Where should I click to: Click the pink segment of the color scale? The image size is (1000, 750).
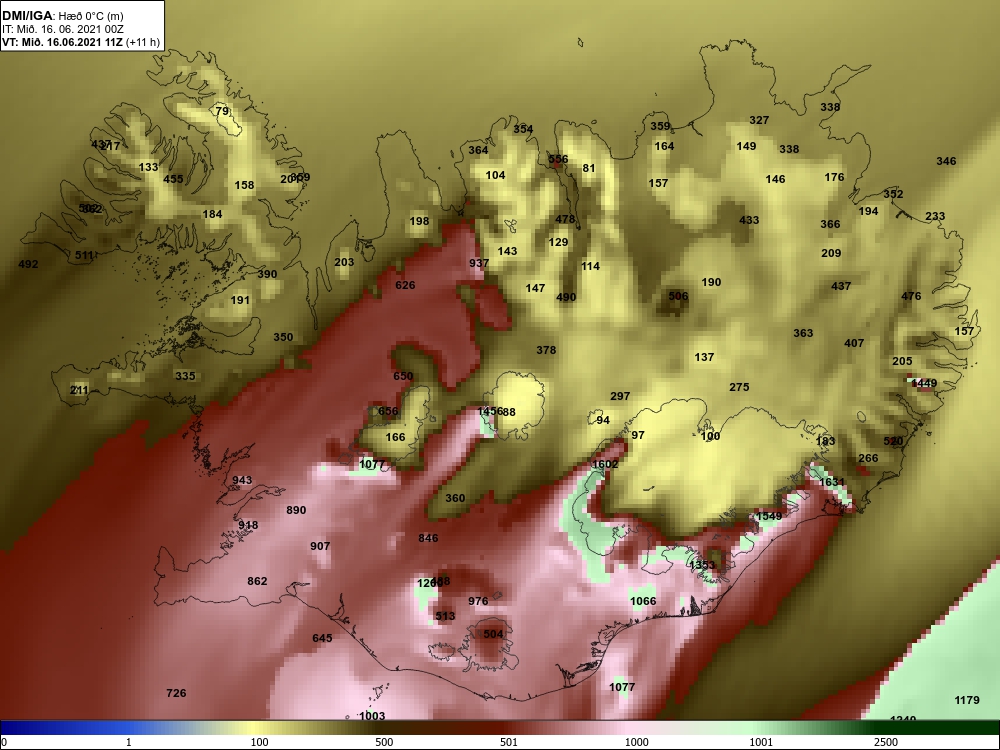click(x=631, y=728)
